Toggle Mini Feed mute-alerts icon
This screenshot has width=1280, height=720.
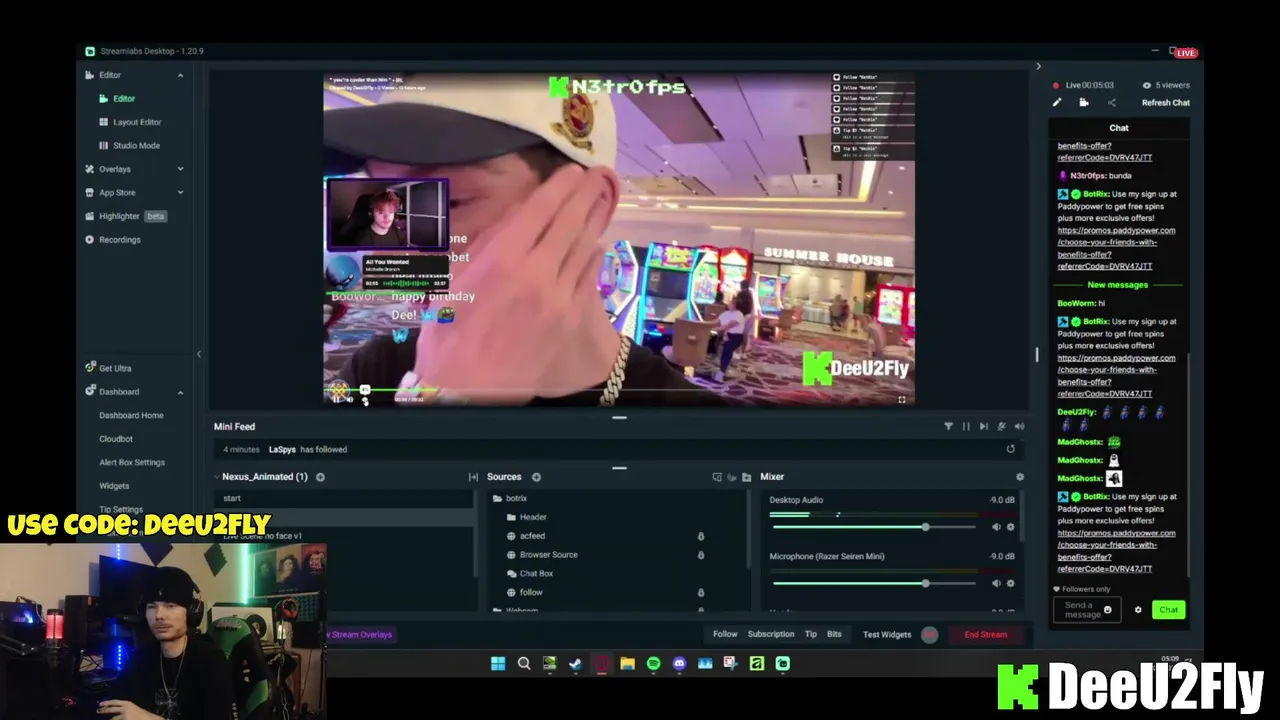pos(1001,426)
